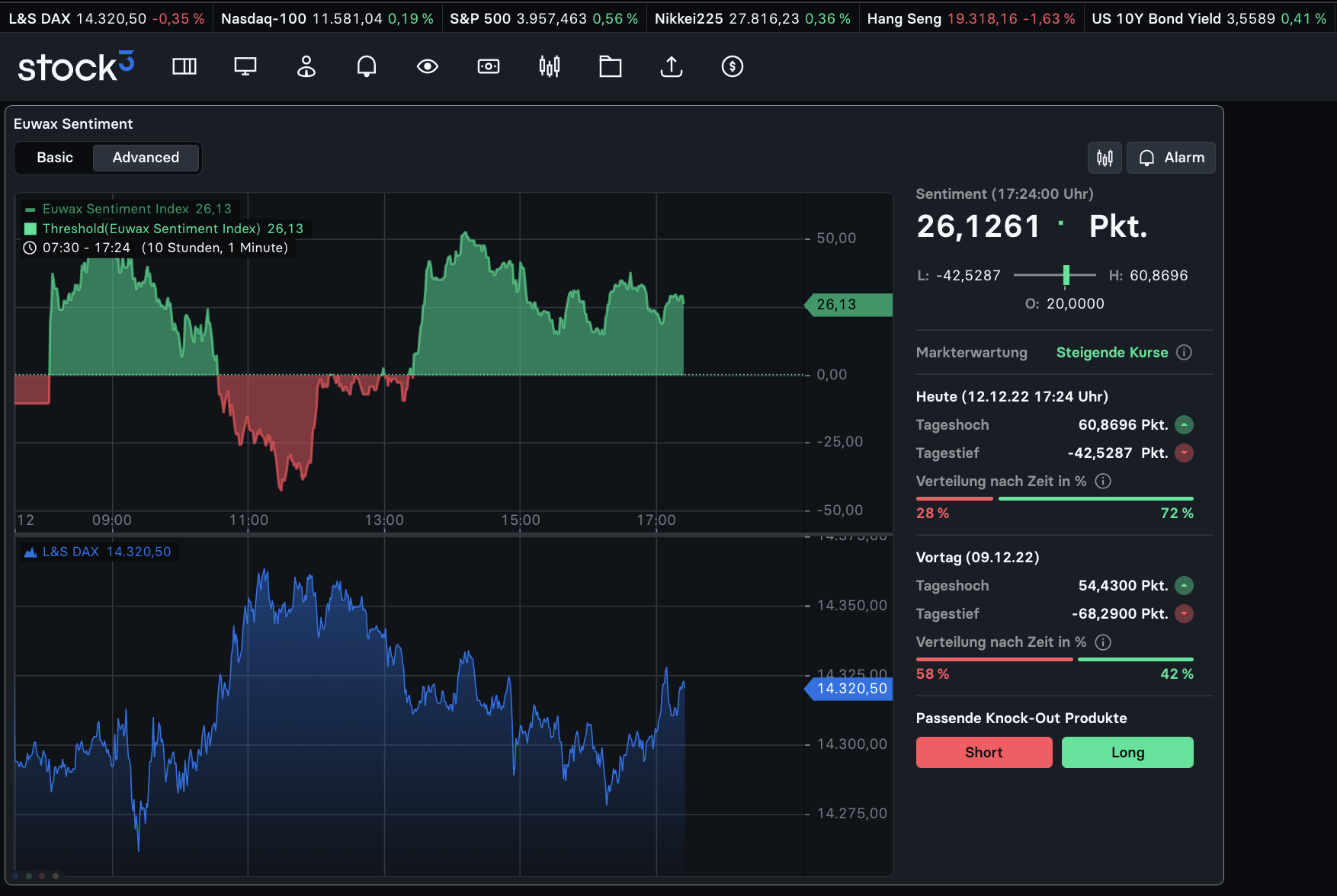The width and height of the screenshot is (1337, 896).
Task: Click the L&S DAX chart legend label
Action: click(x=98, y=552)
